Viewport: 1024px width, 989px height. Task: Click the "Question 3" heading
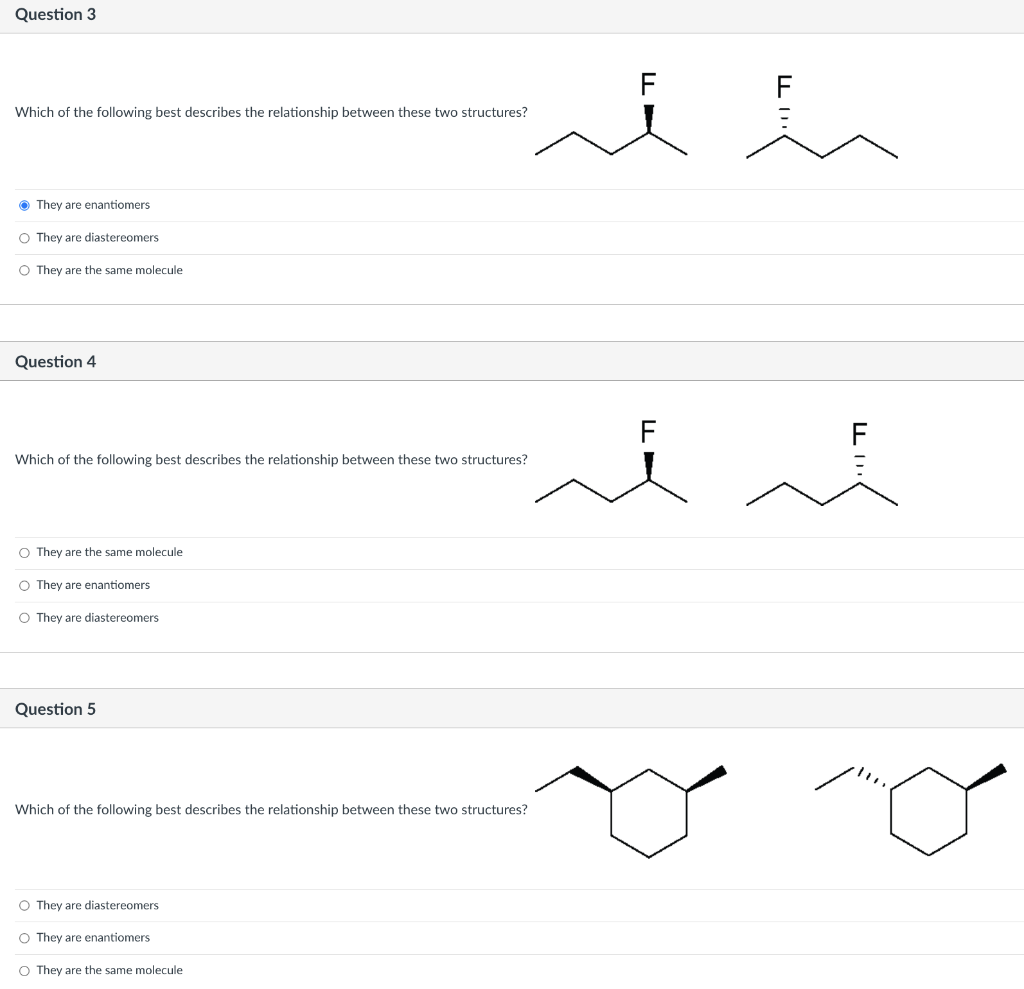pyautogui.click(x=56, y=14)
